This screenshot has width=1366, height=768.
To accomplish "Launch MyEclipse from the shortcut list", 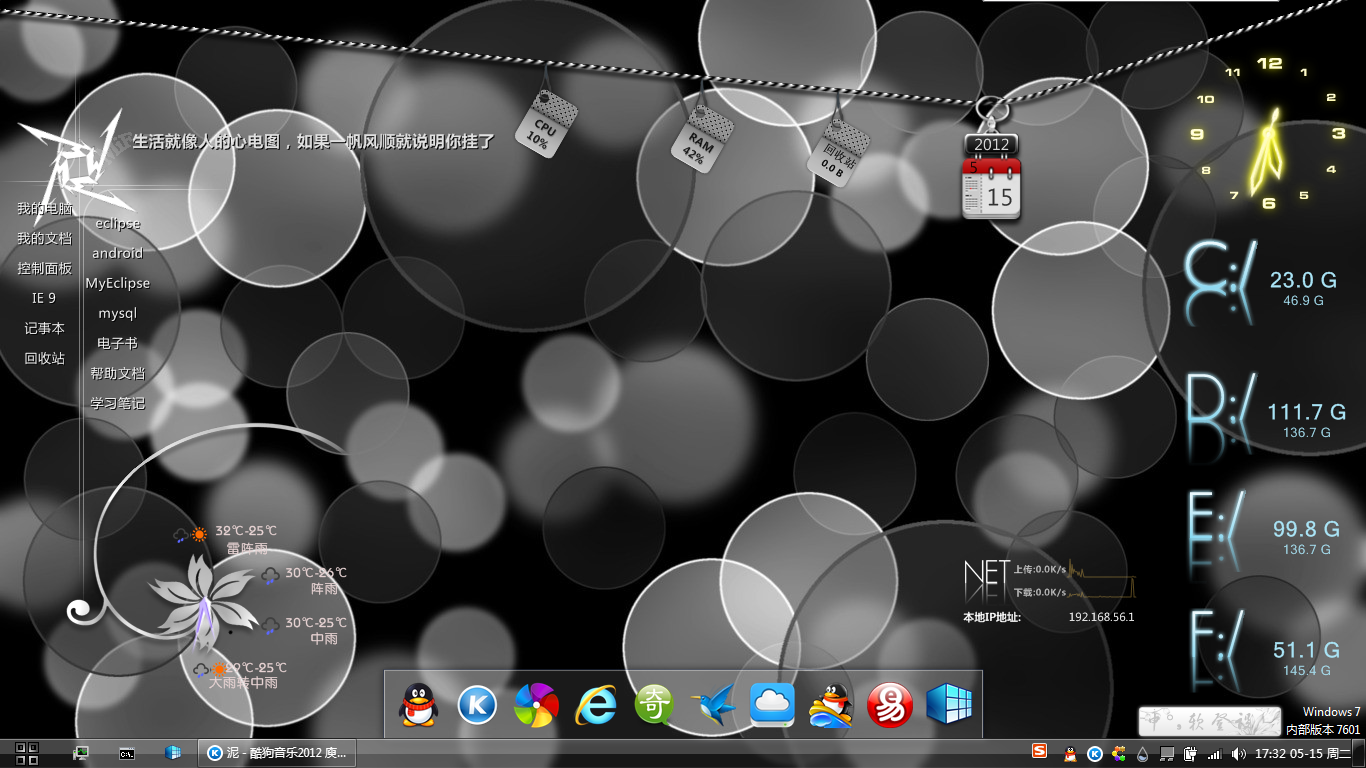I will click(x=118, y=284).
